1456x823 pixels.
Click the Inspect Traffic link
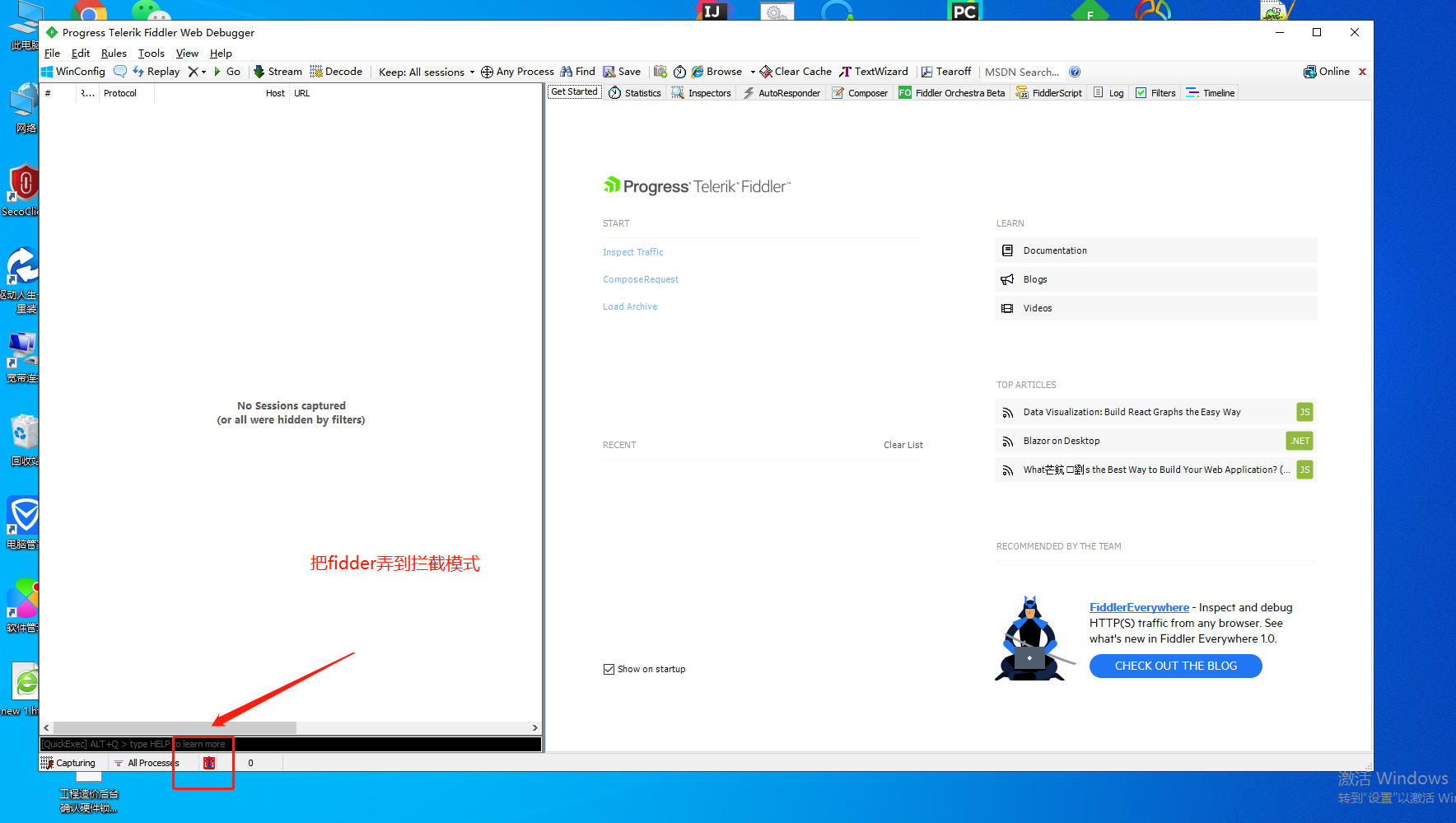coord(632,252)
